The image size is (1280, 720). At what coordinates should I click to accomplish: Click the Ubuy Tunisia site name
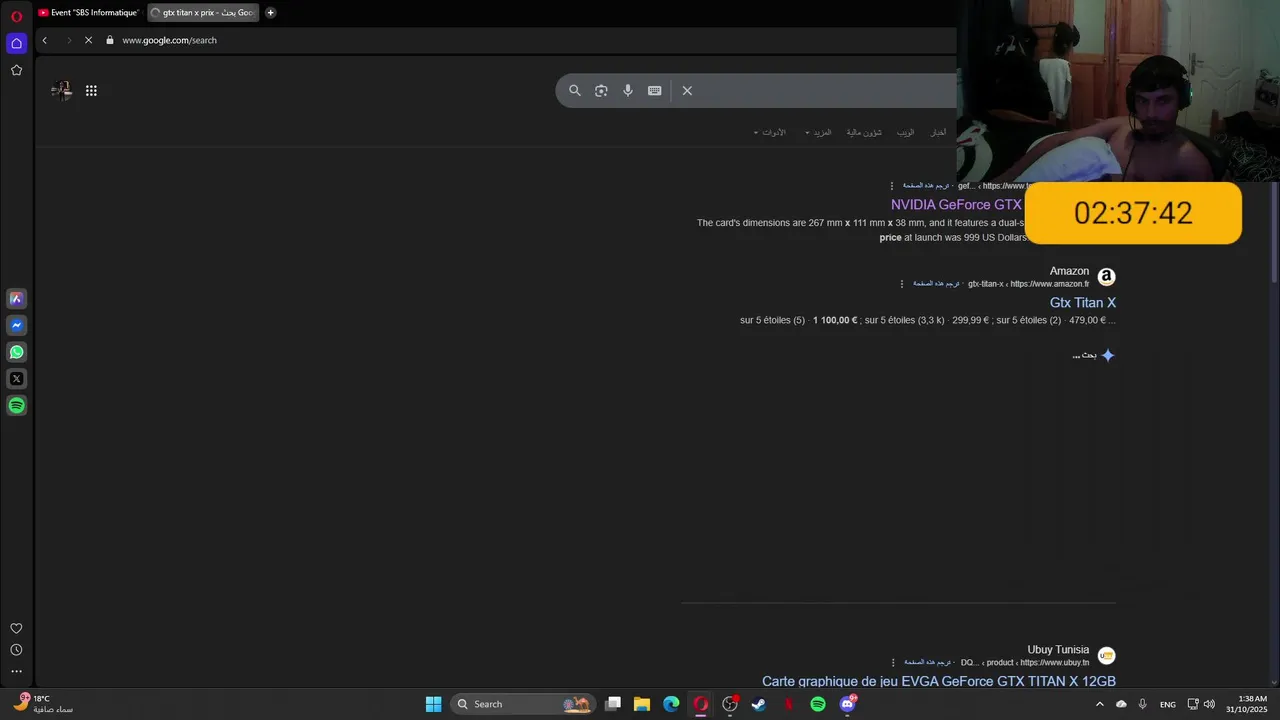point(1058,650)
